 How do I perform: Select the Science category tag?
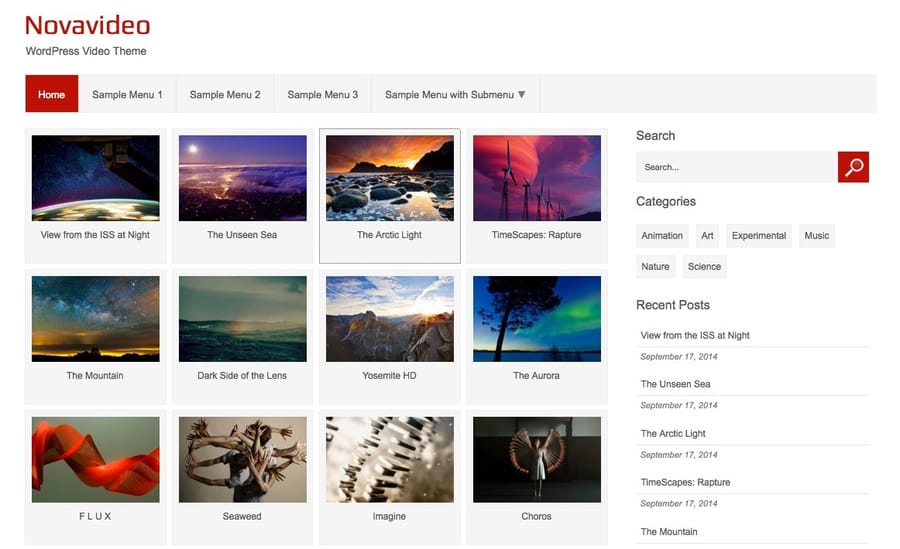(704, 266)
